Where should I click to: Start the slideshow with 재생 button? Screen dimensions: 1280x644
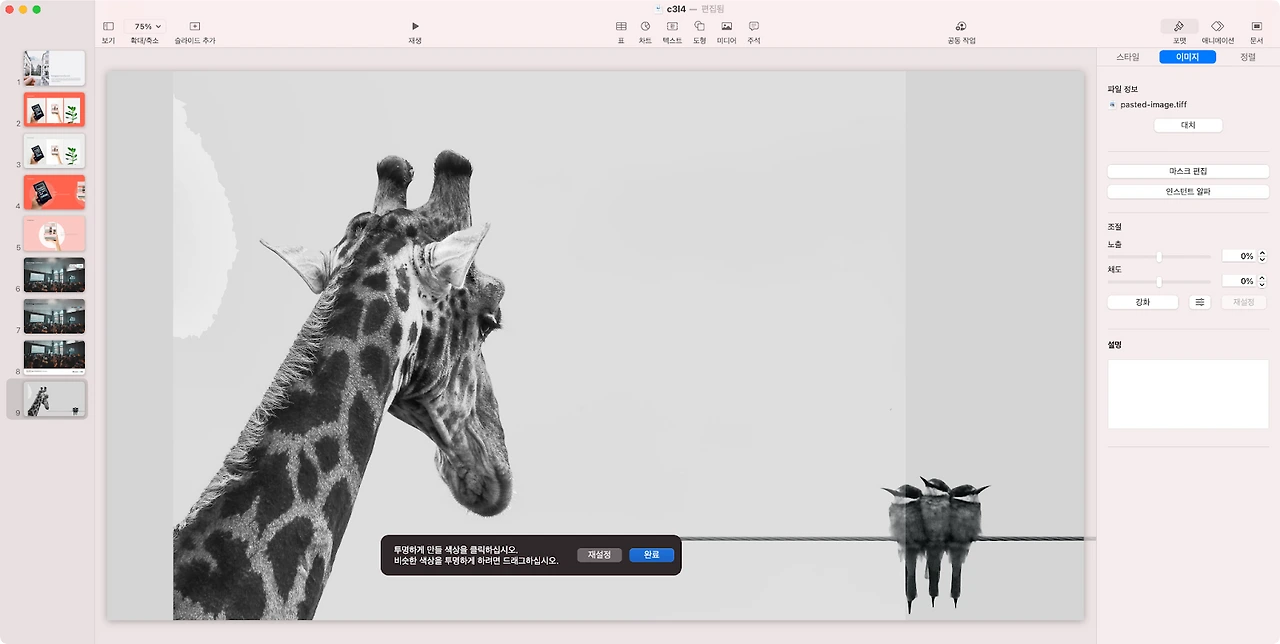(415, 26)
